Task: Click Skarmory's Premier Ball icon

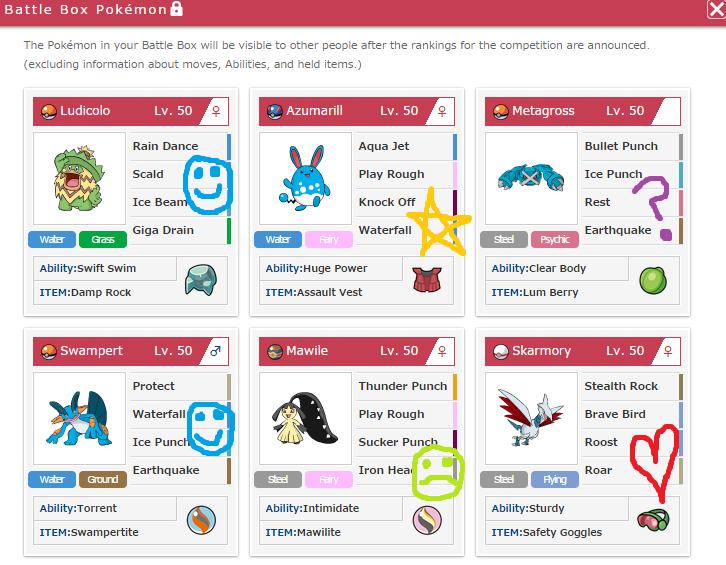Action: pyautogui.click(x=501, y=352)
